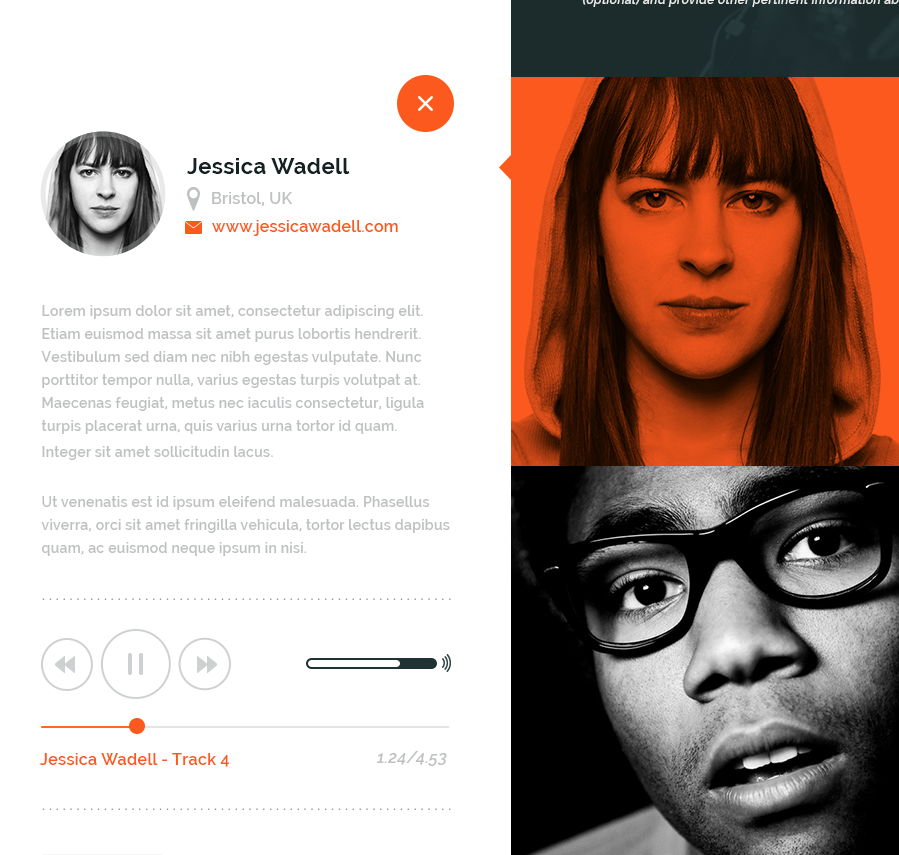Click the orange track progress knob
The width and height of the screenshot is (899, 855).
(137, 726)
